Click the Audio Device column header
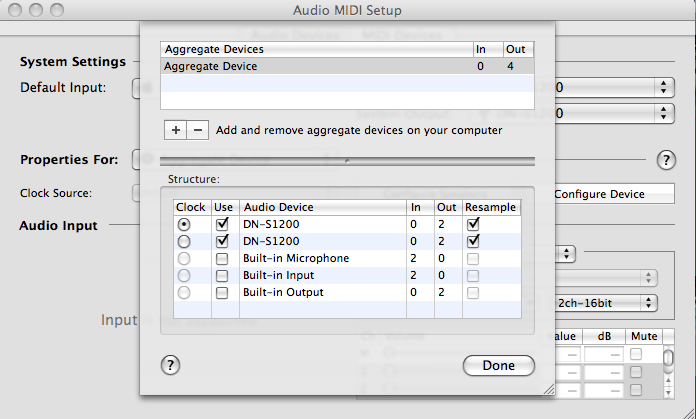 coord(323,207)
